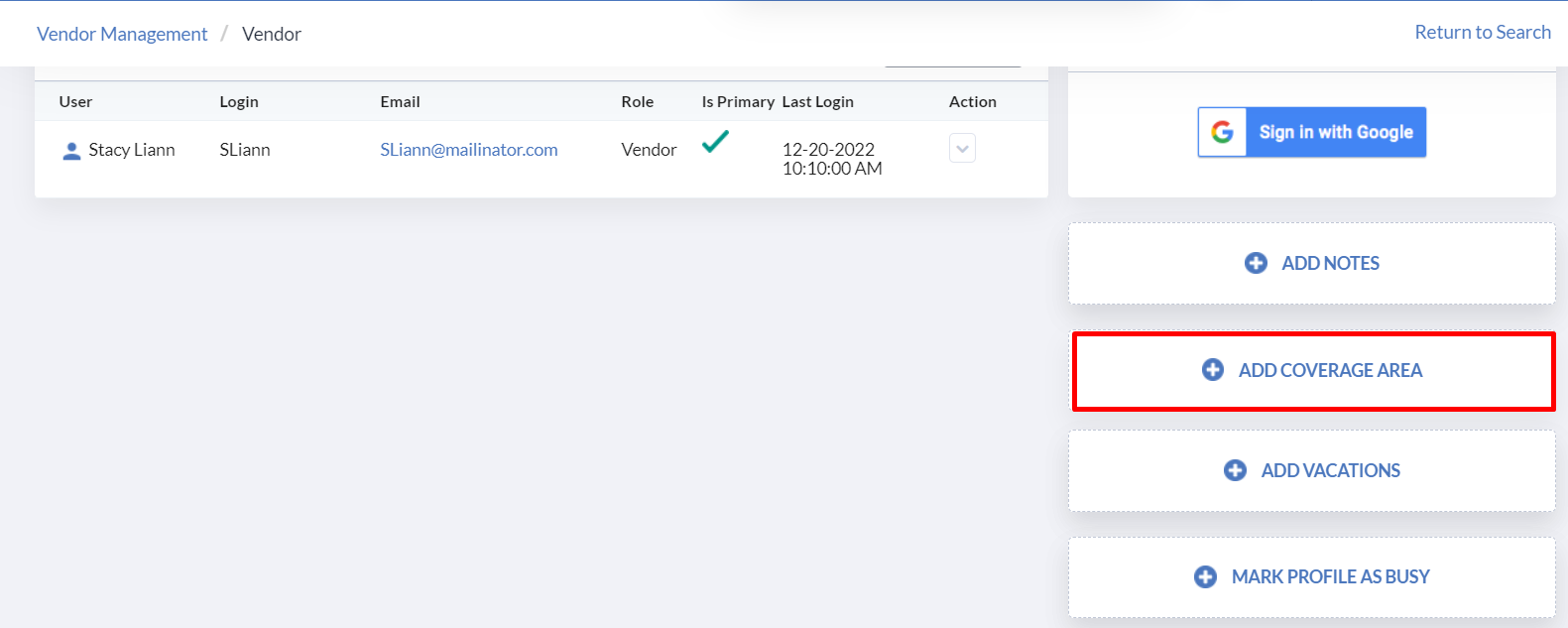The height and width of the screenshot is (628, 1568).
Task: Click the plus icon beside ADD NOTES
Action: tap(1256, 263)
